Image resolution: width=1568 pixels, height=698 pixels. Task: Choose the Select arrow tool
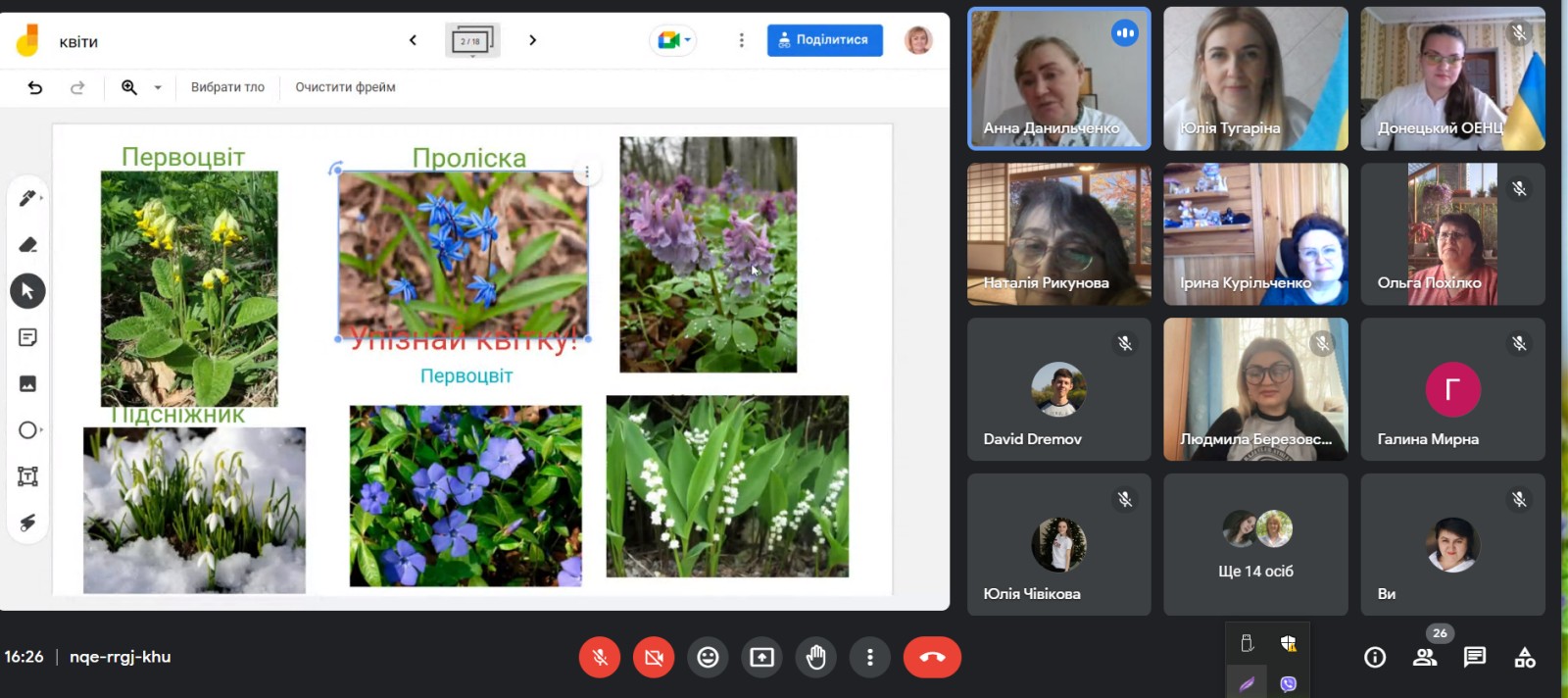[x=27, y=291]
